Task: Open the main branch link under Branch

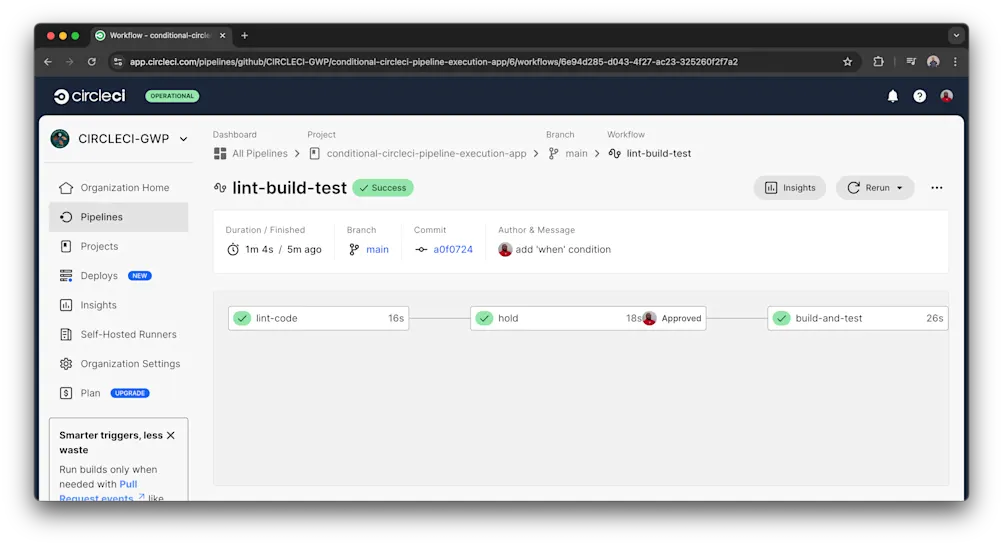Action: coord(377,249)
